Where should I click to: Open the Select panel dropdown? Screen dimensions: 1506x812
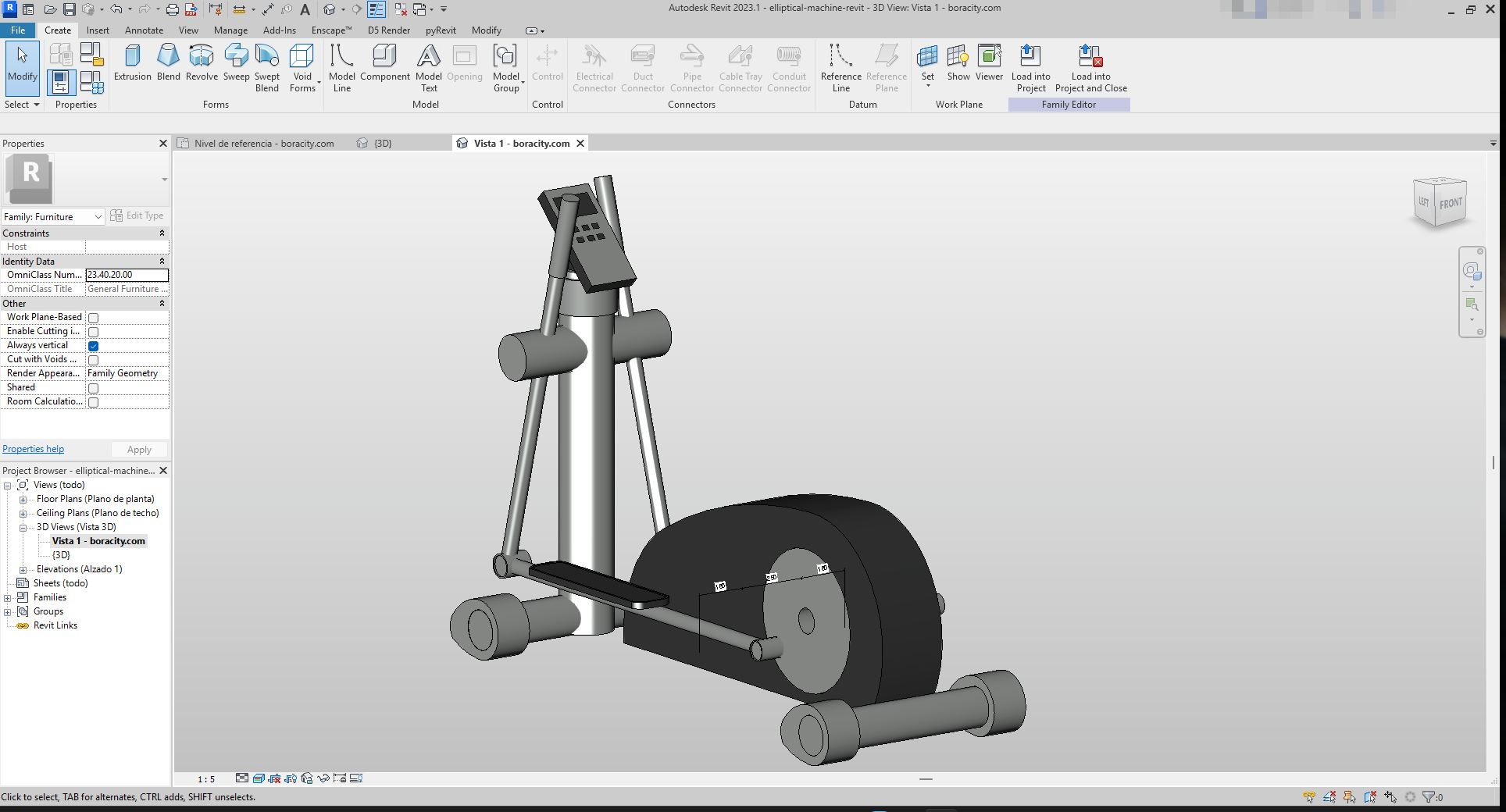coord(22,105)
